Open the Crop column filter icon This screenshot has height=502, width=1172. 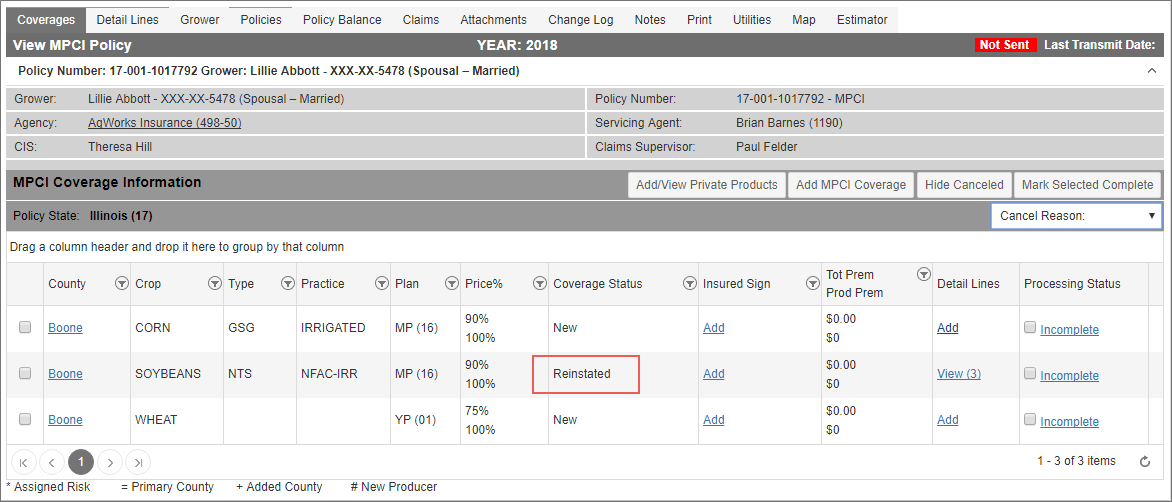click(215, 284)
